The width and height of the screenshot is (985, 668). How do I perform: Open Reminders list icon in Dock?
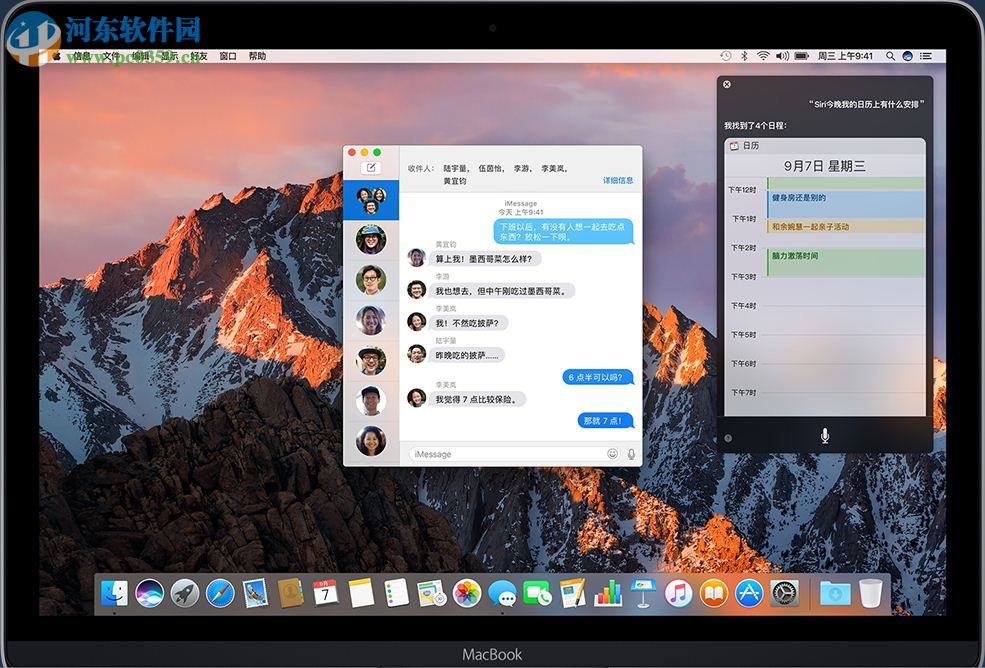point(396,593)
